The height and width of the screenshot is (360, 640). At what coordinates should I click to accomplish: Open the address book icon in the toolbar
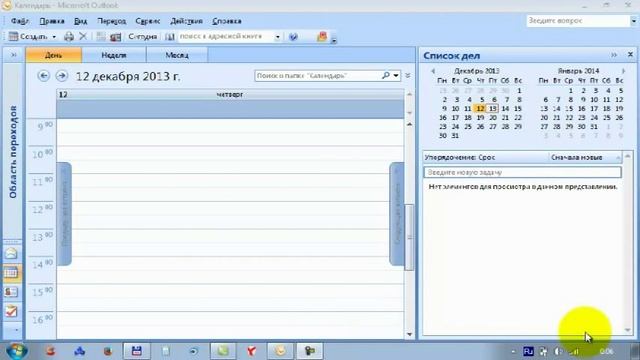click(x=170, y=37)
